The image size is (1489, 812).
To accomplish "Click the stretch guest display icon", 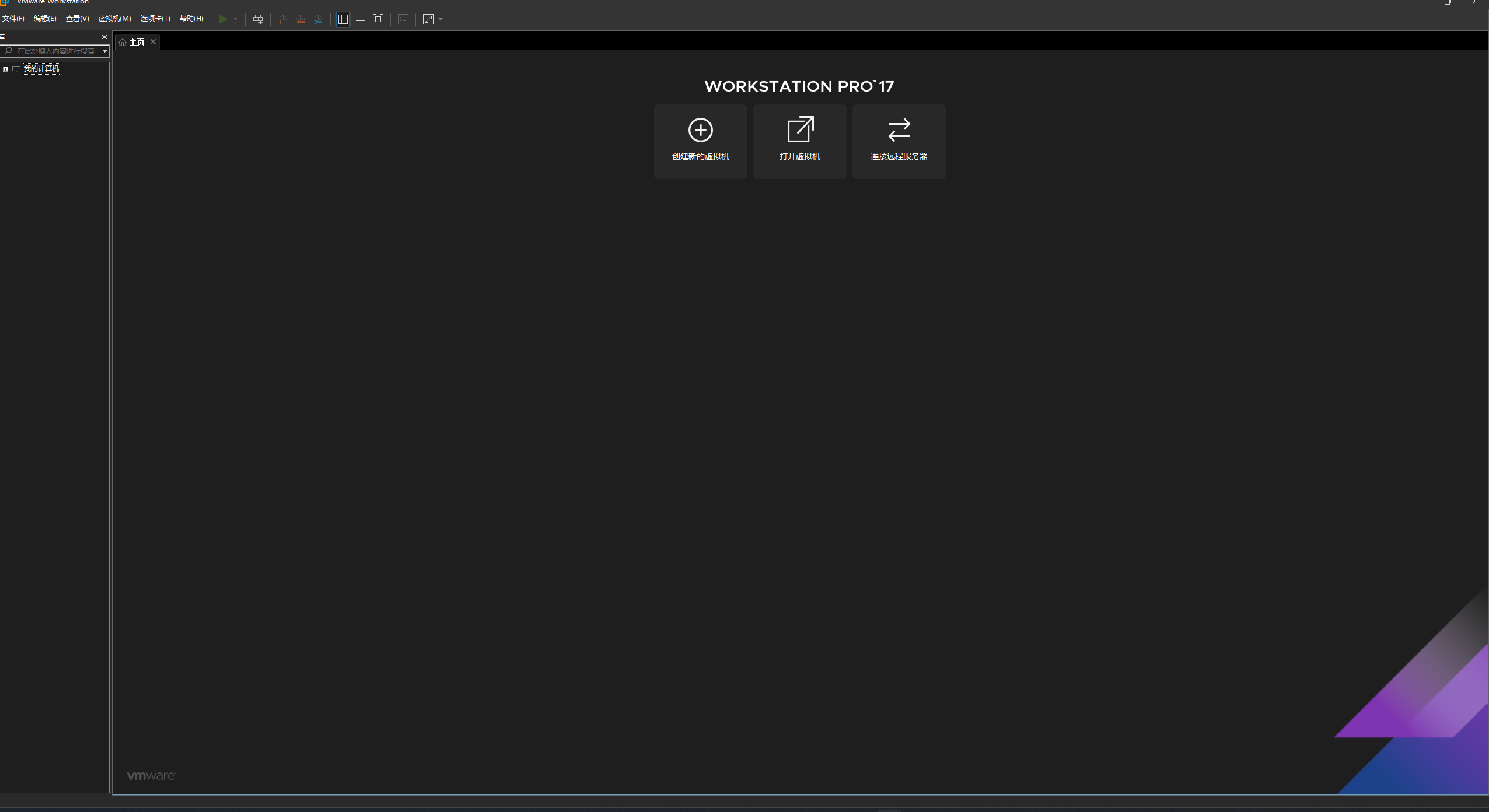I will [x=428, y=19].
